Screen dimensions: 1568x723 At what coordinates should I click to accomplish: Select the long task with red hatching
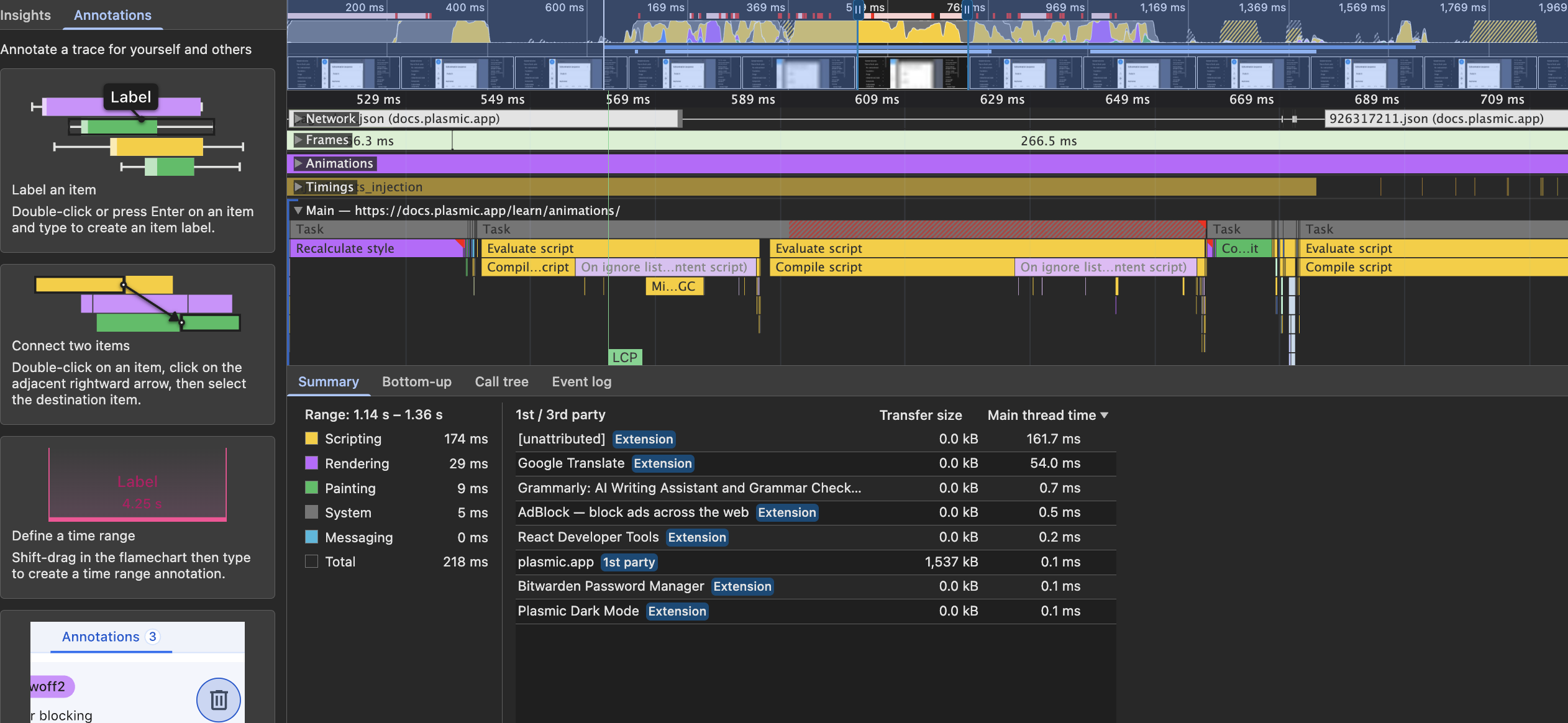pyautogui.click(x=842, y=229)
